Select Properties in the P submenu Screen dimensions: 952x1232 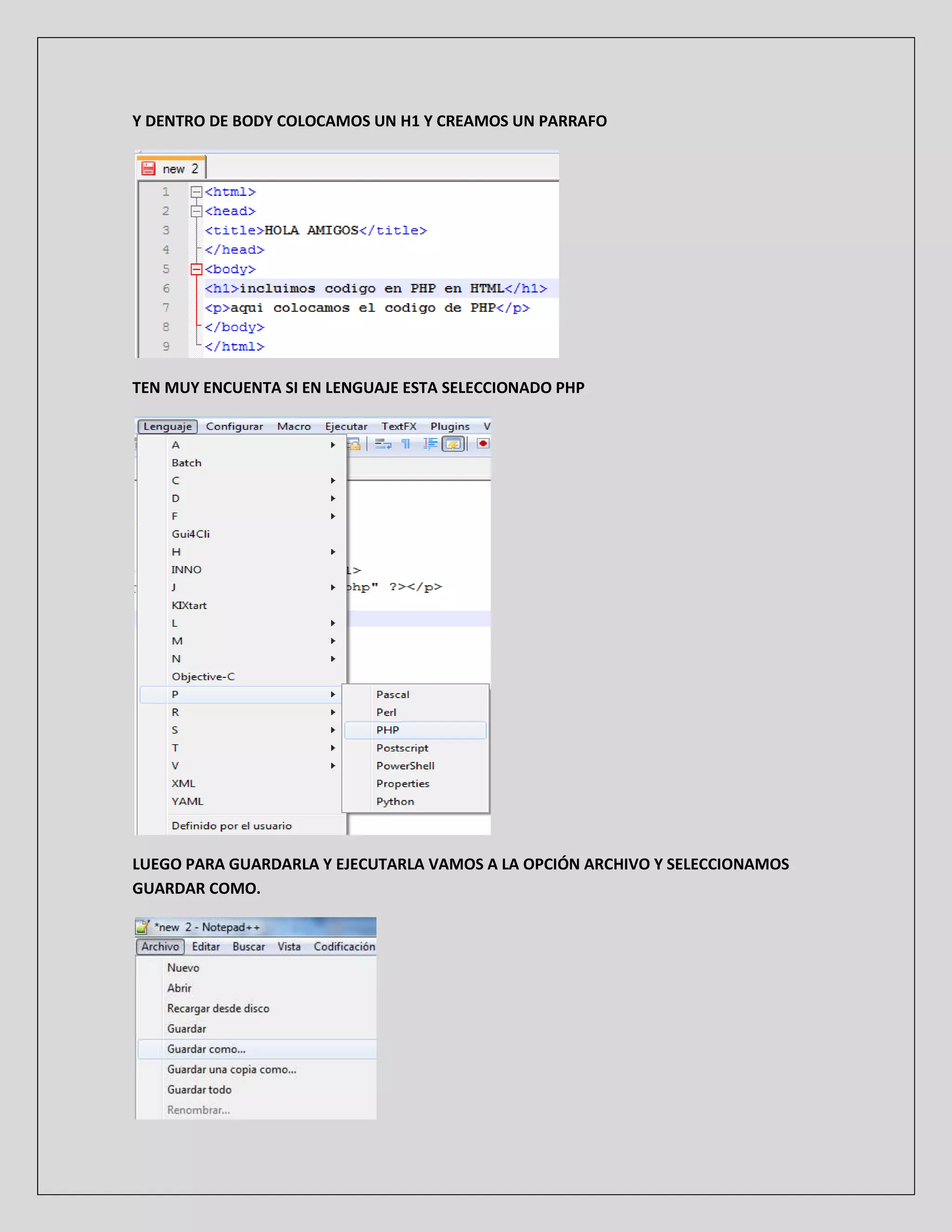pyautogui.click(x=415, y=783)
